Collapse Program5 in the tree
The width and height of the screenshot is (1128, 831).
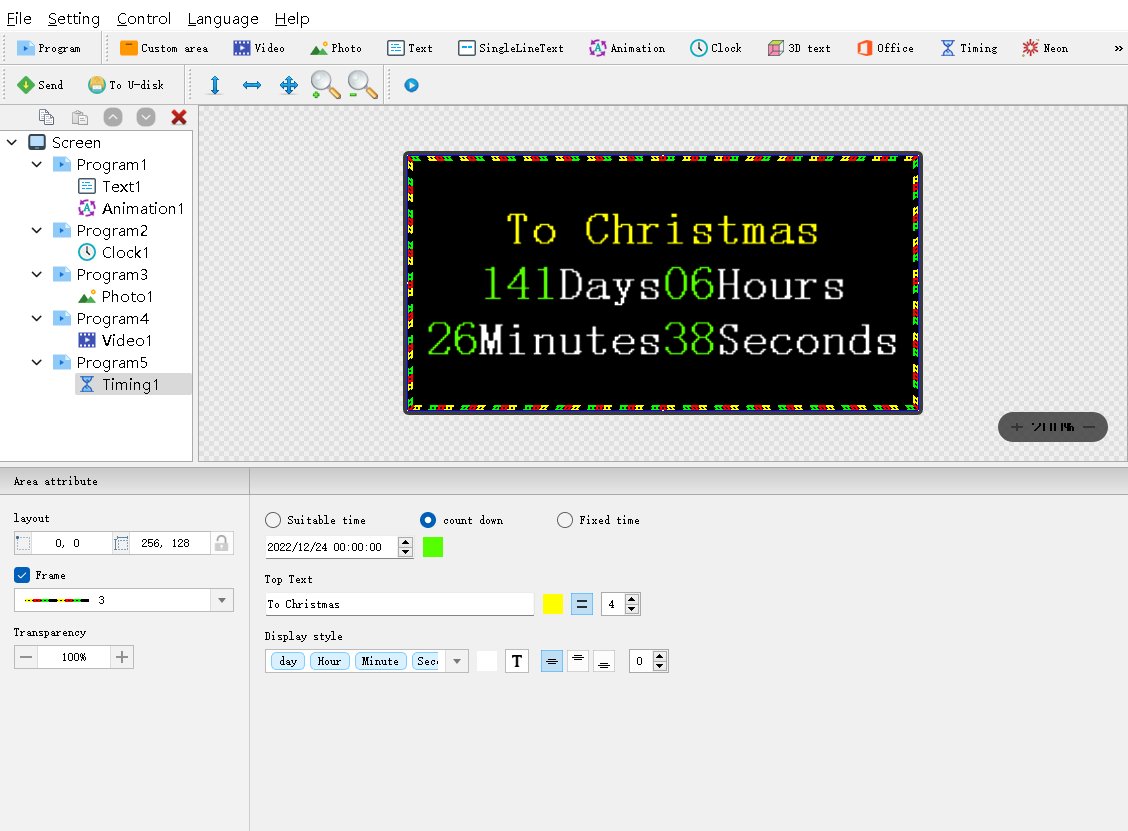(x=37, y=362)
